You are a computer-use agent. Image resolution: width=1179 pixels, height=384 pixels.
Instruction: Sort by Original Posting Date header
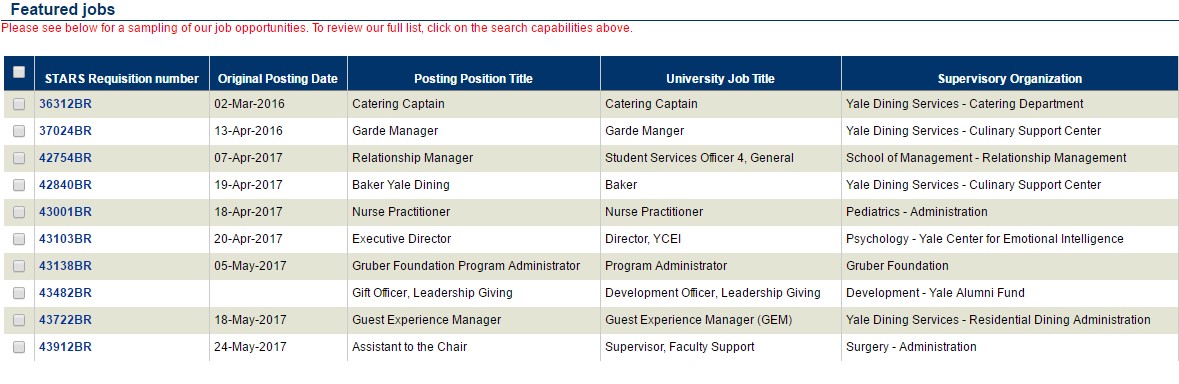tap(278, 79)
